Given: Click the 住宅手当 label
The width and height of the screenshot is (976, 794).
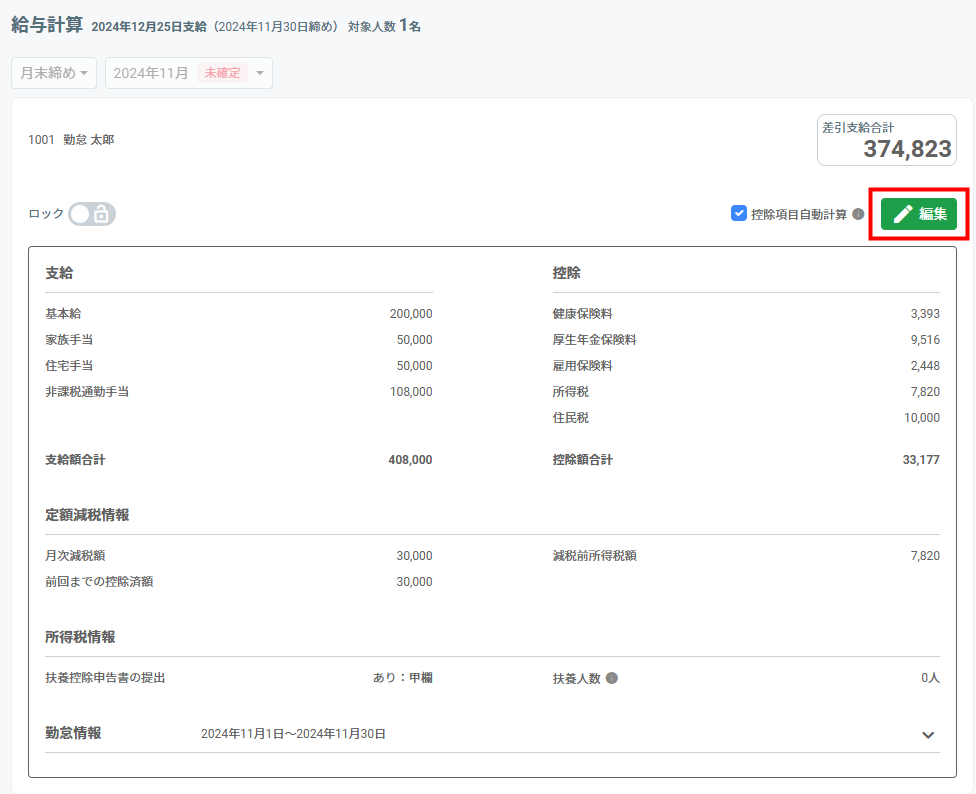Looking at the screenshot, I should tap(69, 366).
